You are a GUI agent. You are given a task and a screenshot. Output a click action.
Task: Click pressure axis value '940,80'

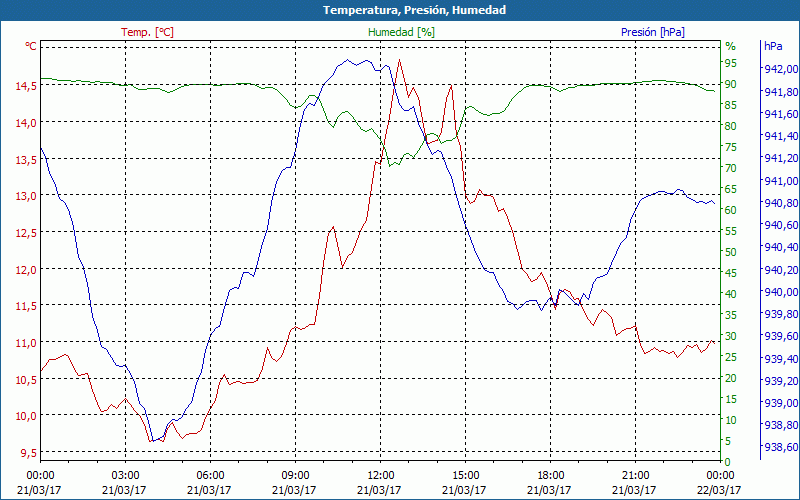click(781, 203)
